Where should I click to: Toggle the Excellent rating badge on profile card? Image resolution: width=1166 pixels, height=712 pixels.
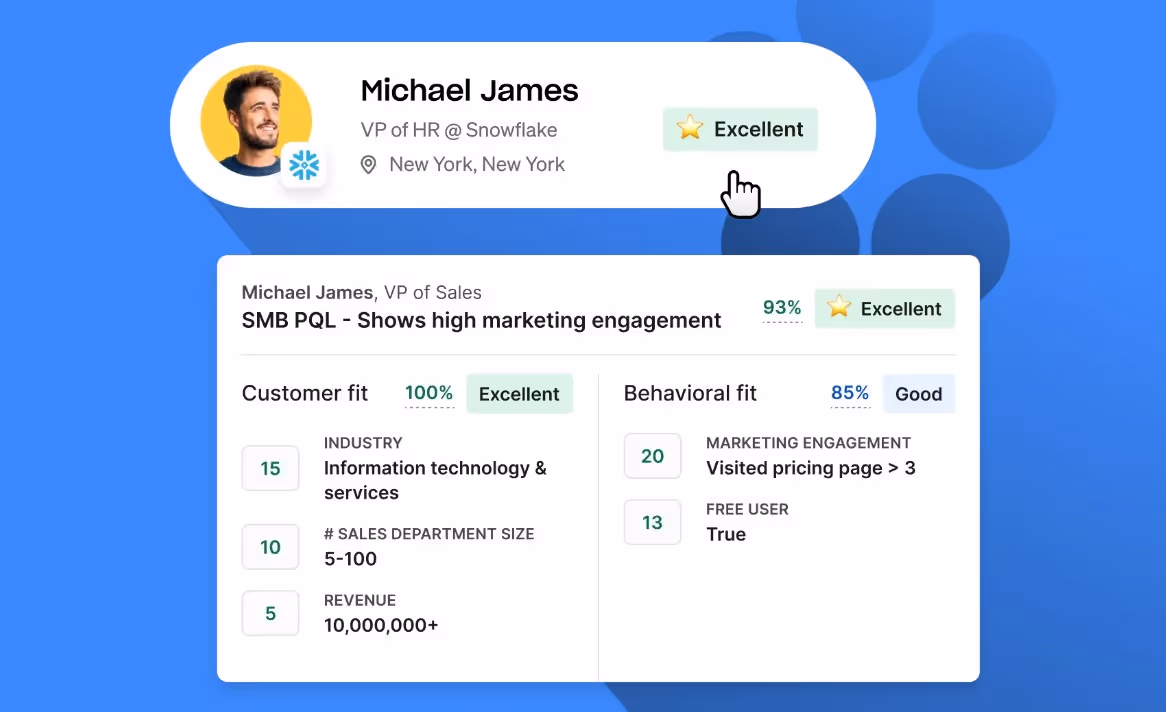pyautogui.click(x=740, y=129)
